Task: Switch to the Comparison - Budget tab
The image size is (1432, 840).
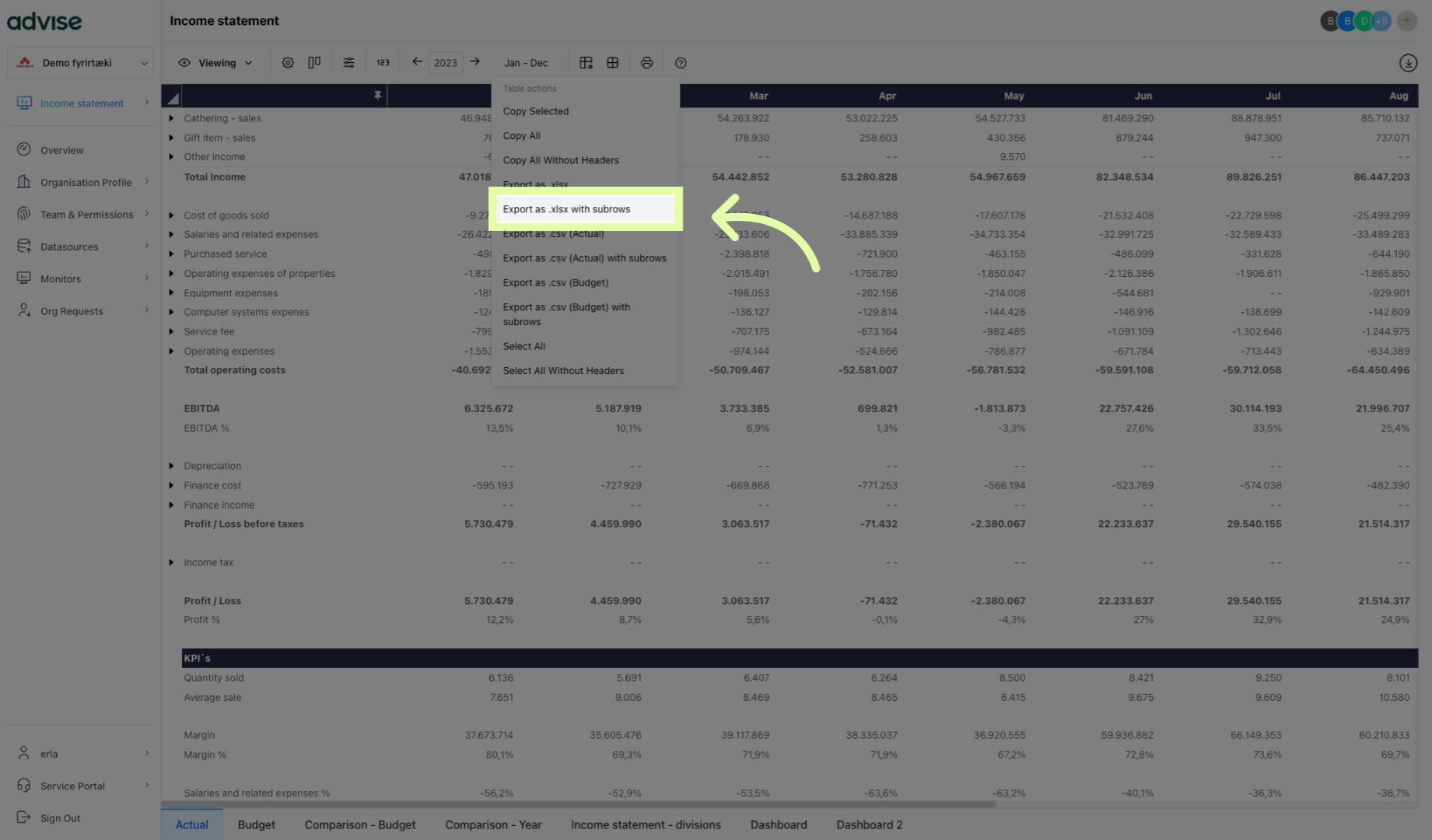Action: click(360, 824)
